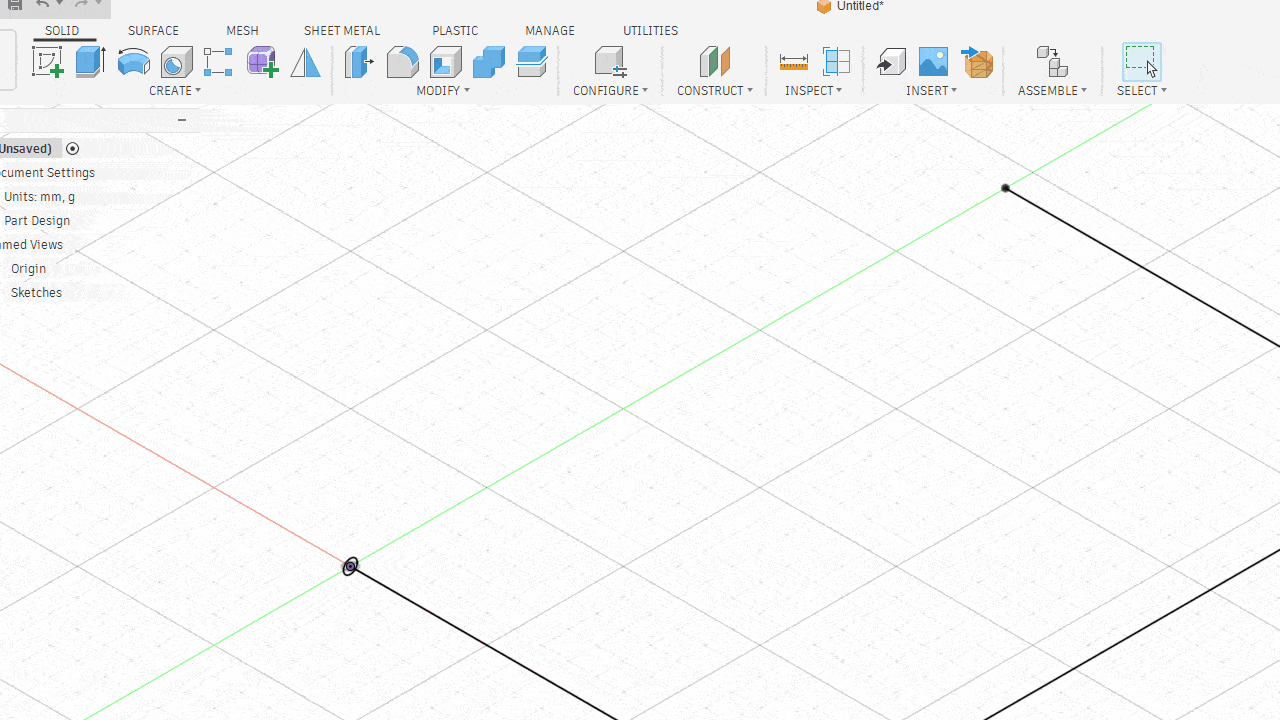
Task: Click the Construct offset plane icon
Action: coord(714,62)
